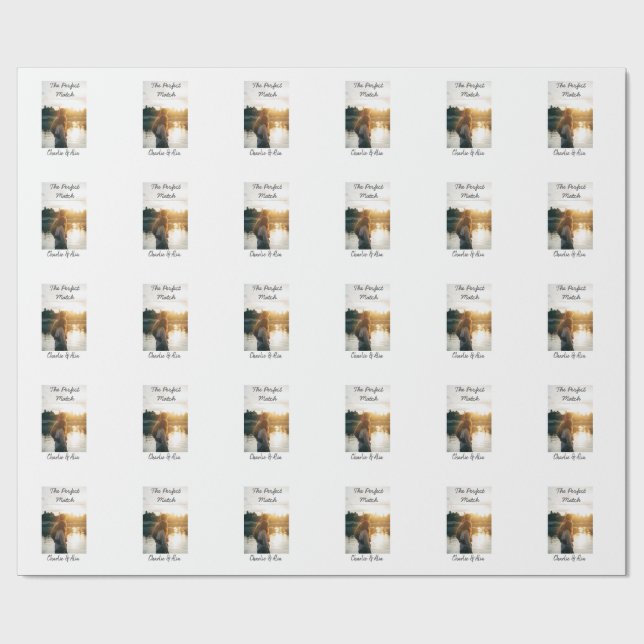The height and width of the screenshot is (644, 644).
Task: Click "The Perfect Match" text, row two column four
Action: point(368,191)
